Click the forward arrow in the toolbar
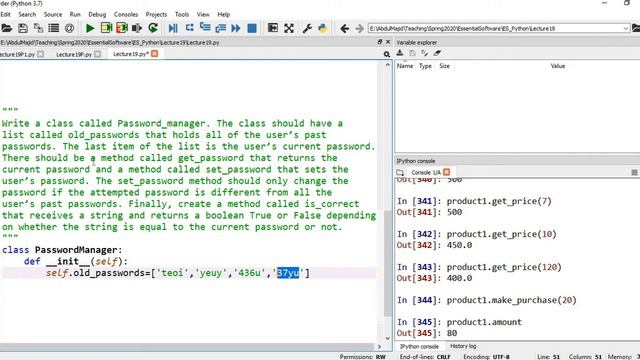This screenshot has height=360, width=640. [x=359, y=28]
